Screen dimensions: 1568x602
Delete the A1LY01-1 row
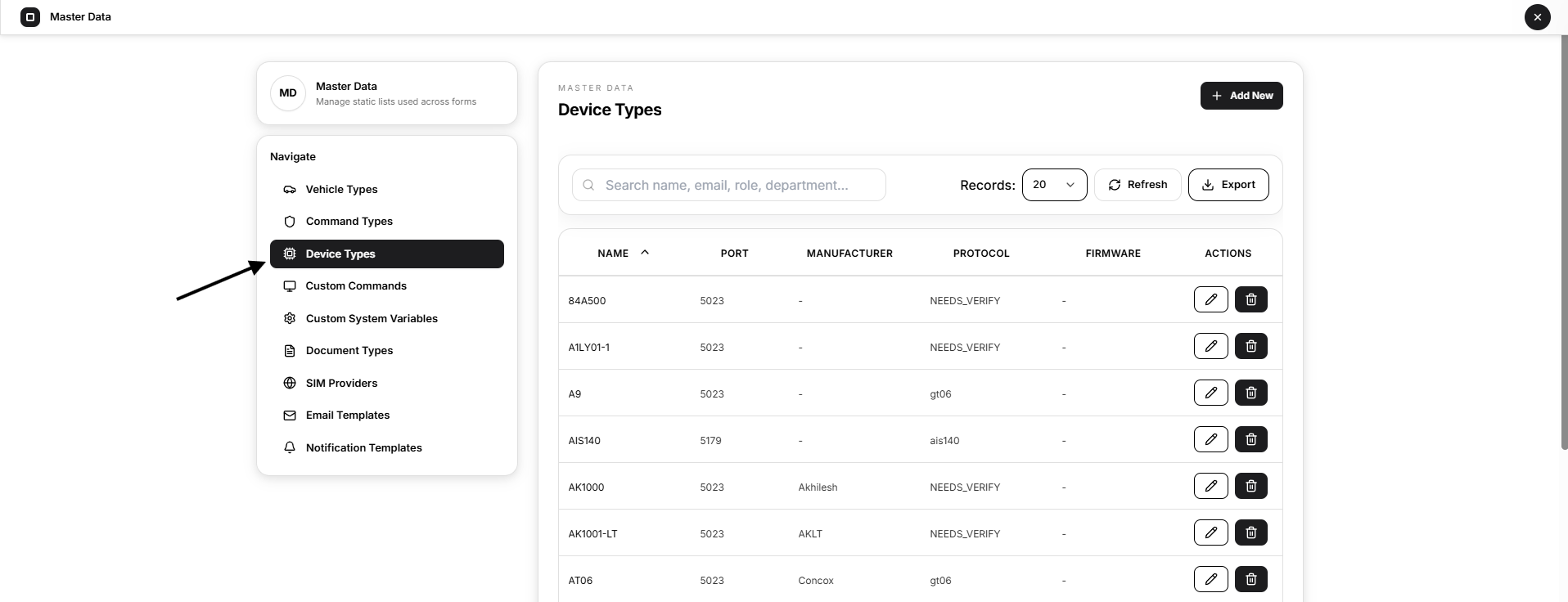(1250, 346)
